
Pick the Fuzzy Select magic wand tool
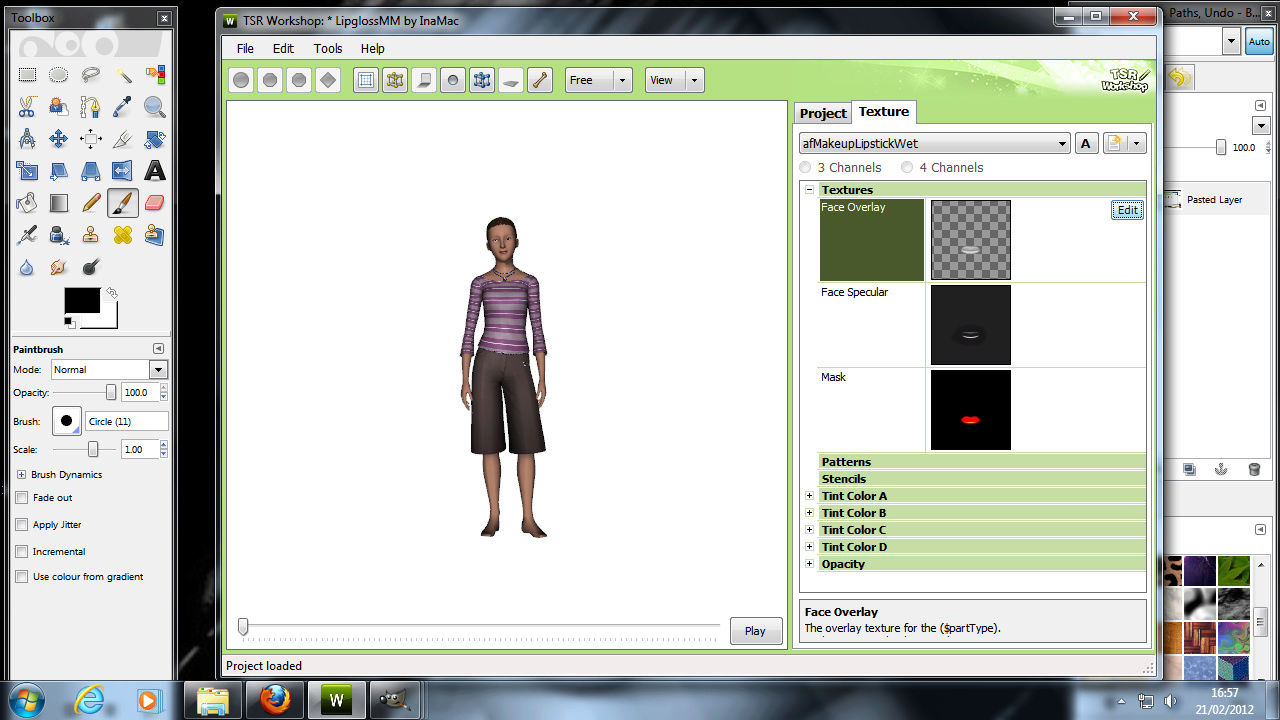pyautogui.click(x=123, y=75)
